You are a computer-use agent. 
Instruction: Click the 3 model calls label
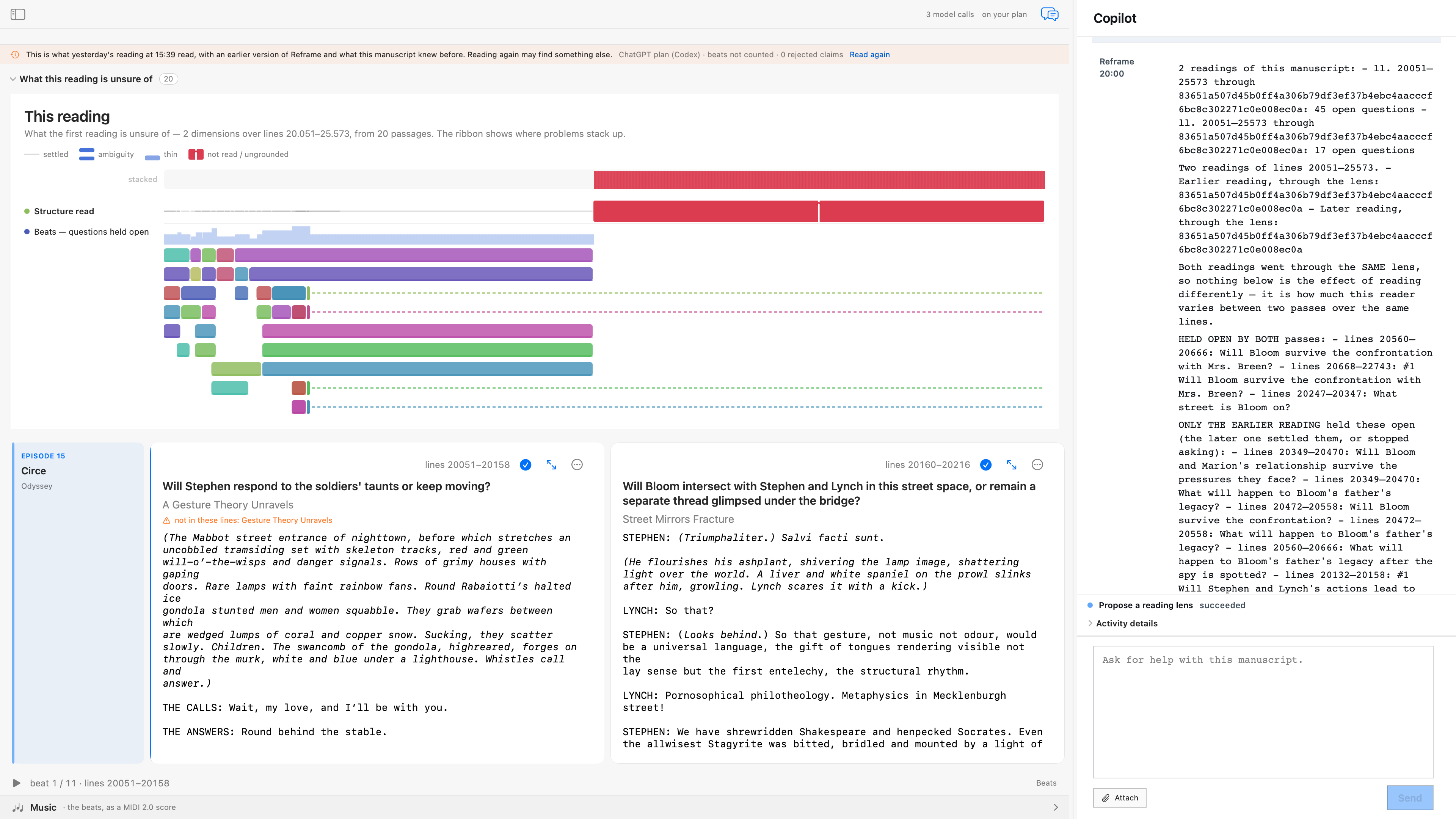tap(949, 15)
